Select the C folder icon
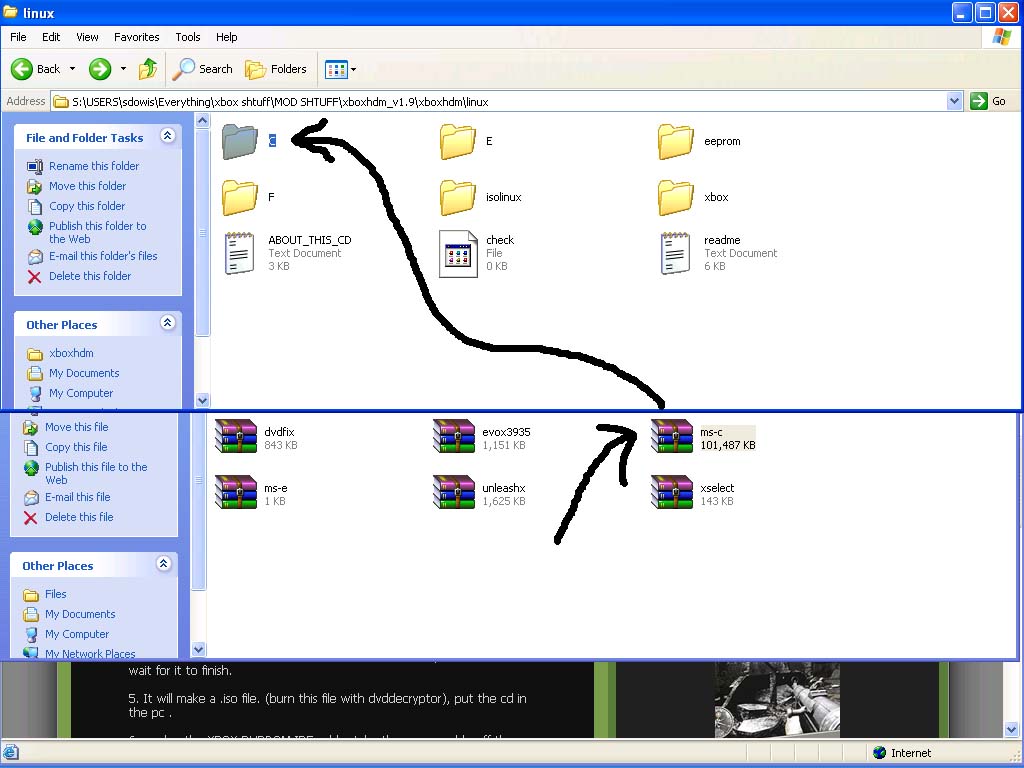Image resolution: width=1024 pixels, height=768 pixels. (240, 141)
